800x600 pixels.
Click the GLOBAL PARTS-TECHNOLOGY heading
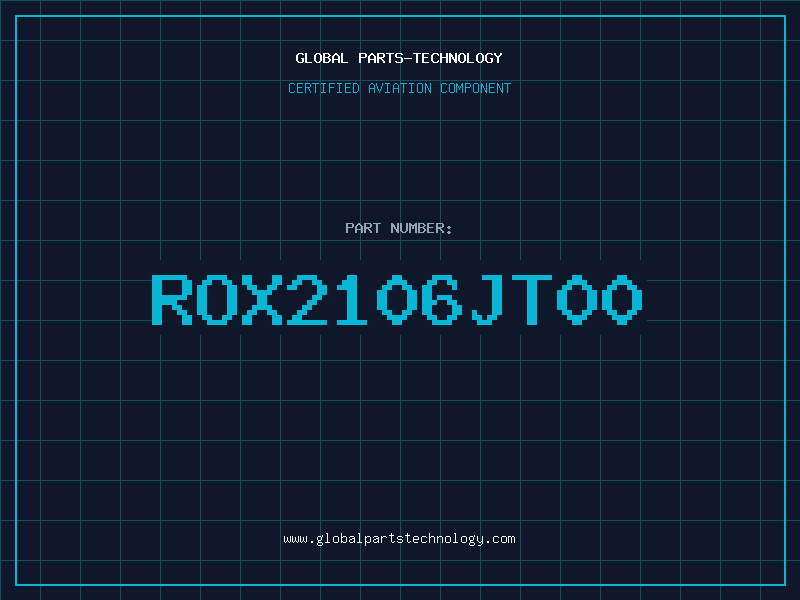click(399, 58)
